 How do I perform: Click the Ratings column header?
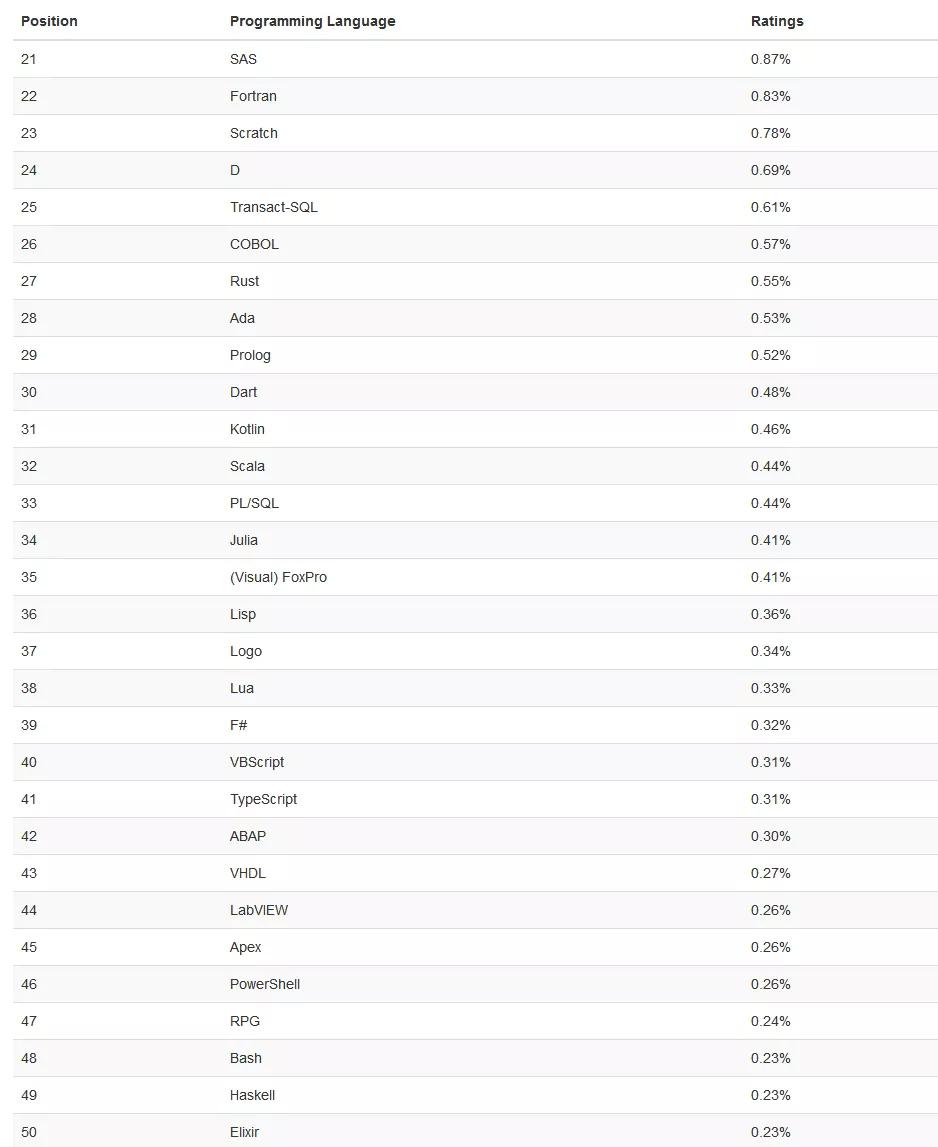(x=777, y=21)
